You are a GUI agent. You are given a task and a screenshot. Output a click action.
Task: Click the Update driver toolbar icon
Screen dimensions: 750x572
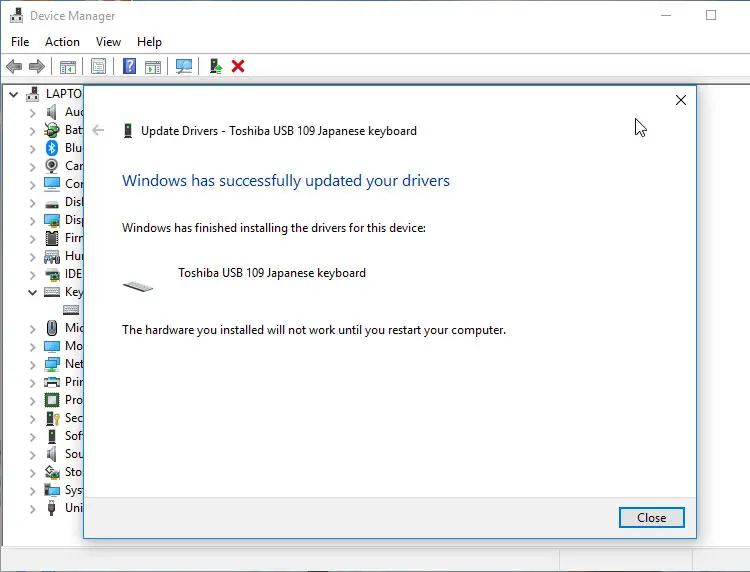click(216, 66)
